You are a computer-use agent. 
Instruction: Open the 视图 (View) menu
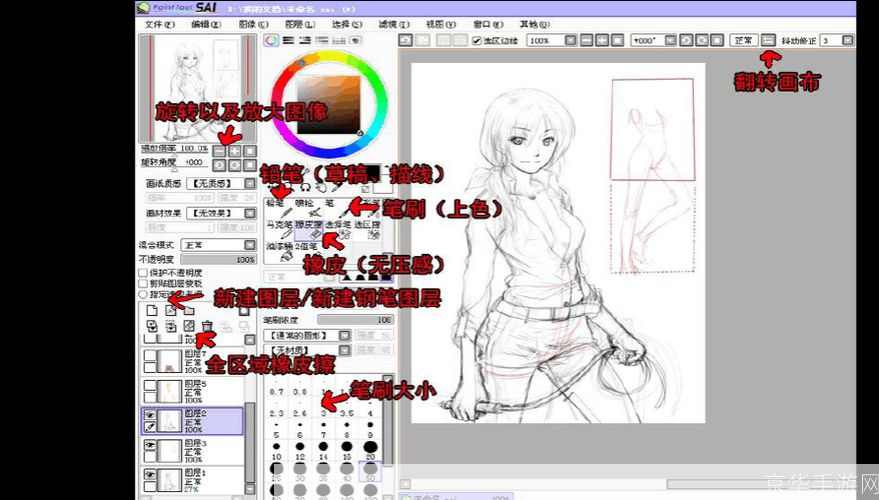[441, 24]
